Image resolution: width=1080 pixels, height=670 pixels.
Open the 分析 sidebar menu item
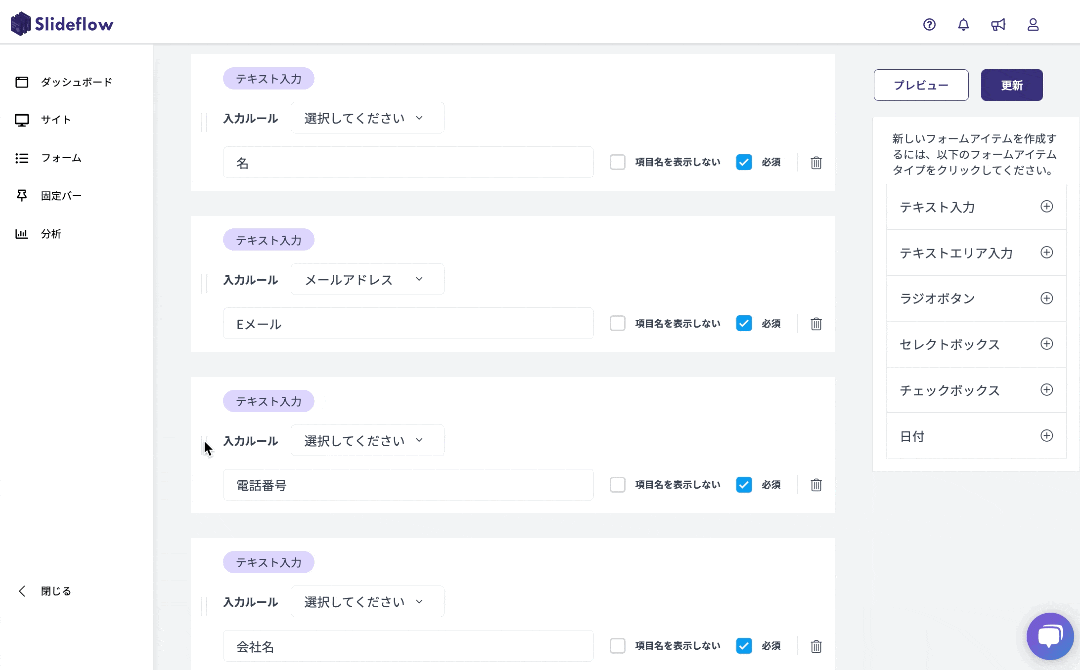(51, 234)
